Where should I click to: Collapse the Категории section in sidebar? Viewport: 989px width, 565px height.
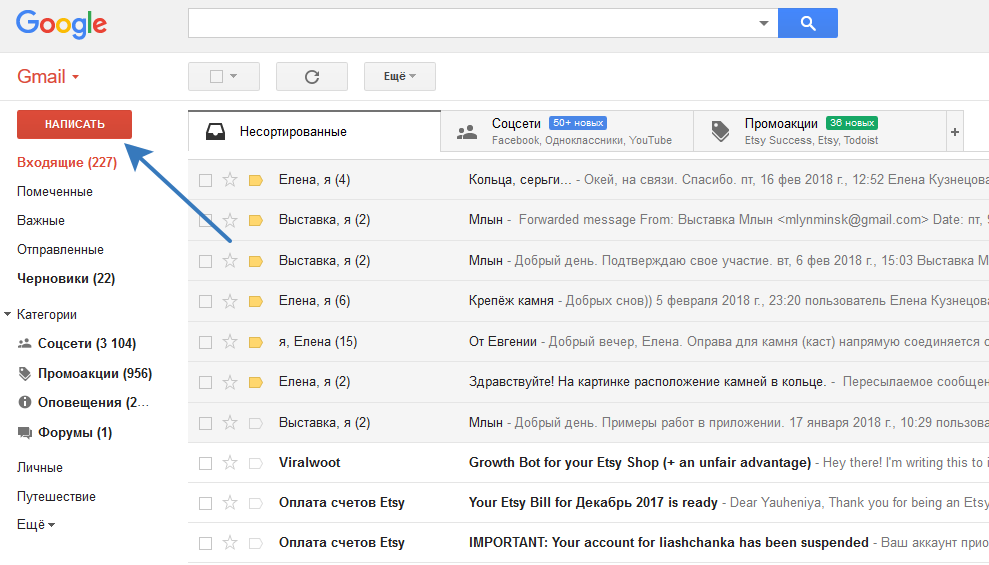tap(8, 314)
